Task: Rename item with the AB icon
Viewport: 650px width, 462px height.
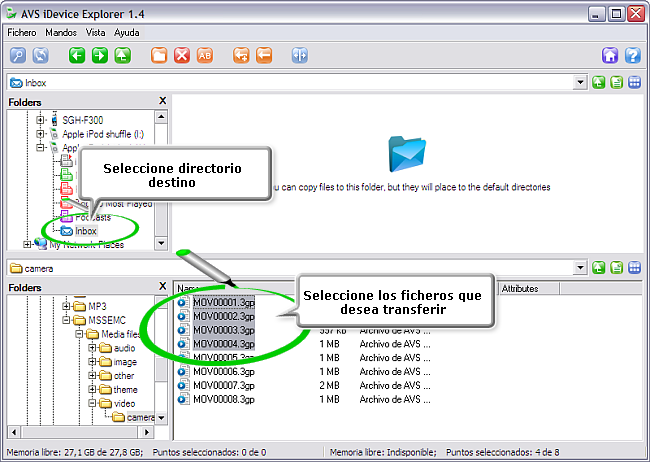Action: 205,55
